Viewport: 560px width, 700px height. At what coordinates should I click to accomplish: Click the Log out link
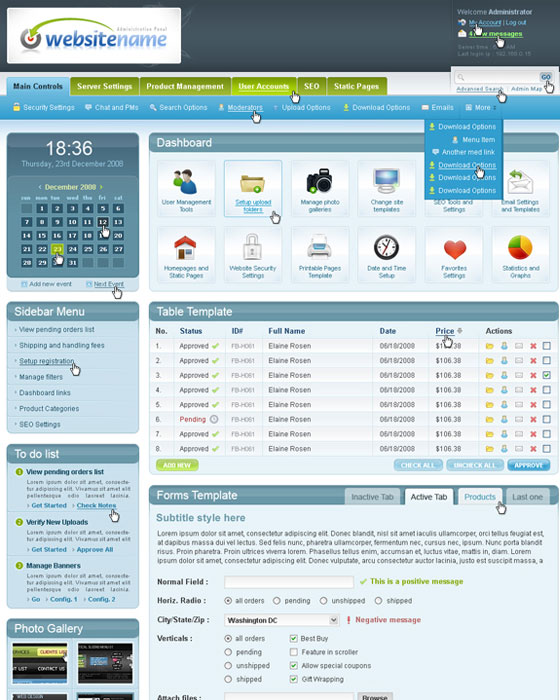coord(516,22)
